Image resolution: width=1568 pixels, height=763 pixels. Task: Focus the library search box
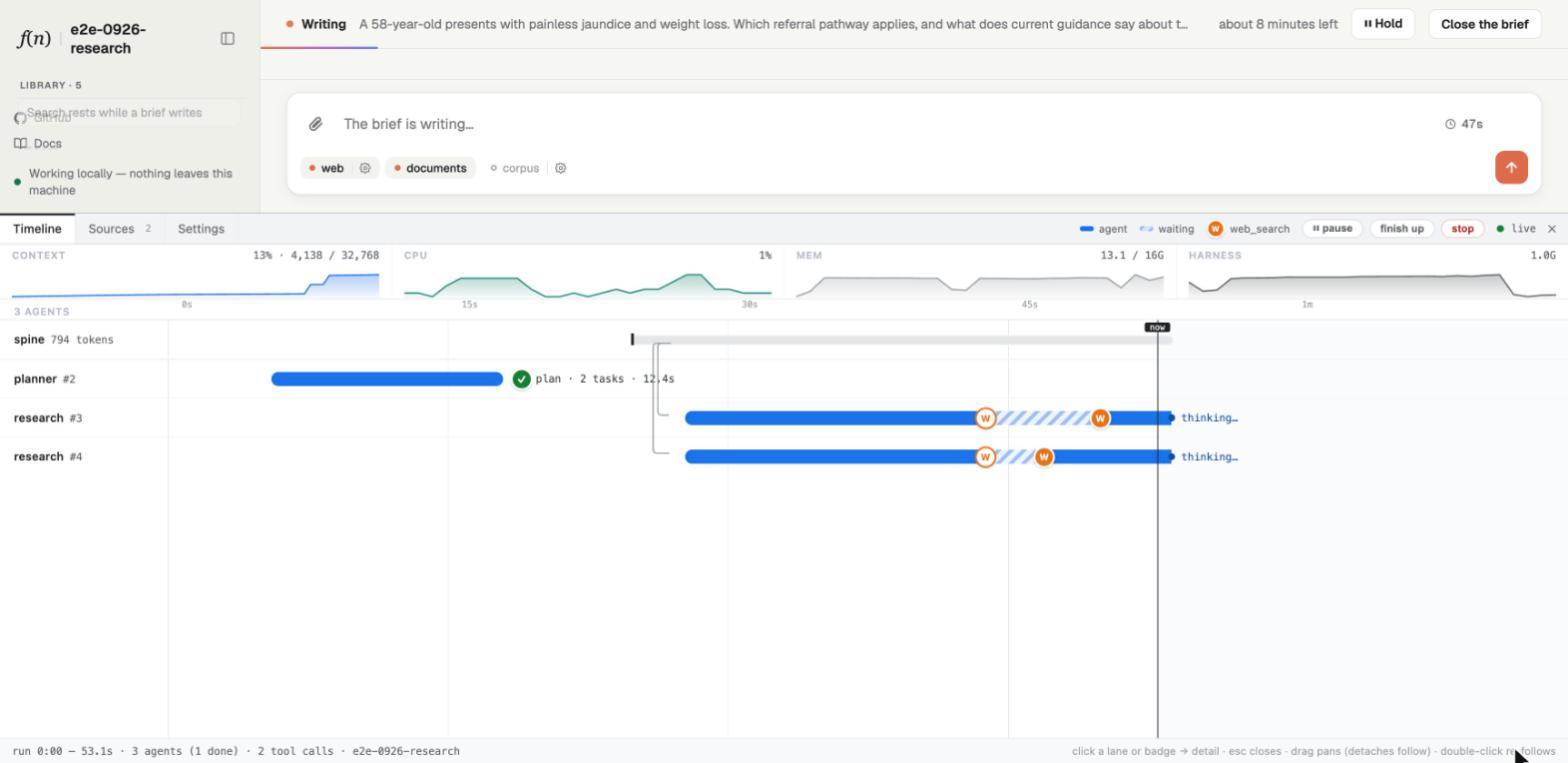coord(128,113)
